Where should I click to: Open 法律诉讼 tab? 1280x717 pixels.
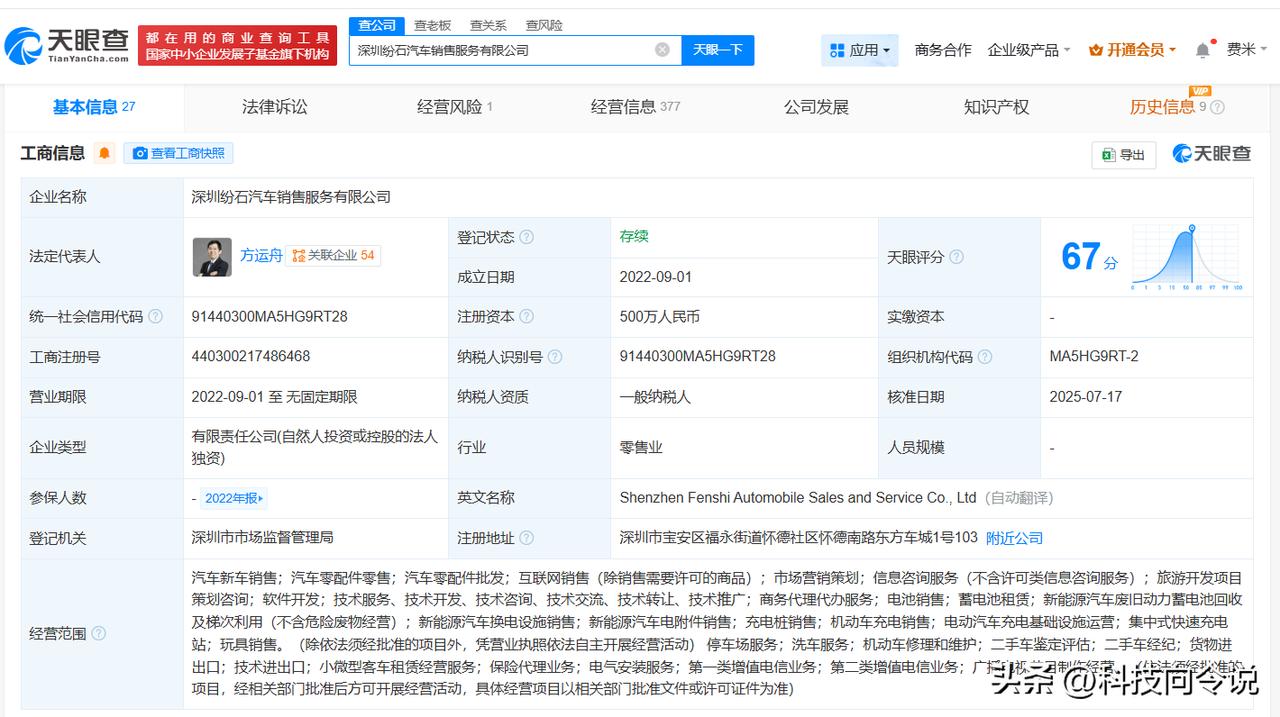pos(275,107)
